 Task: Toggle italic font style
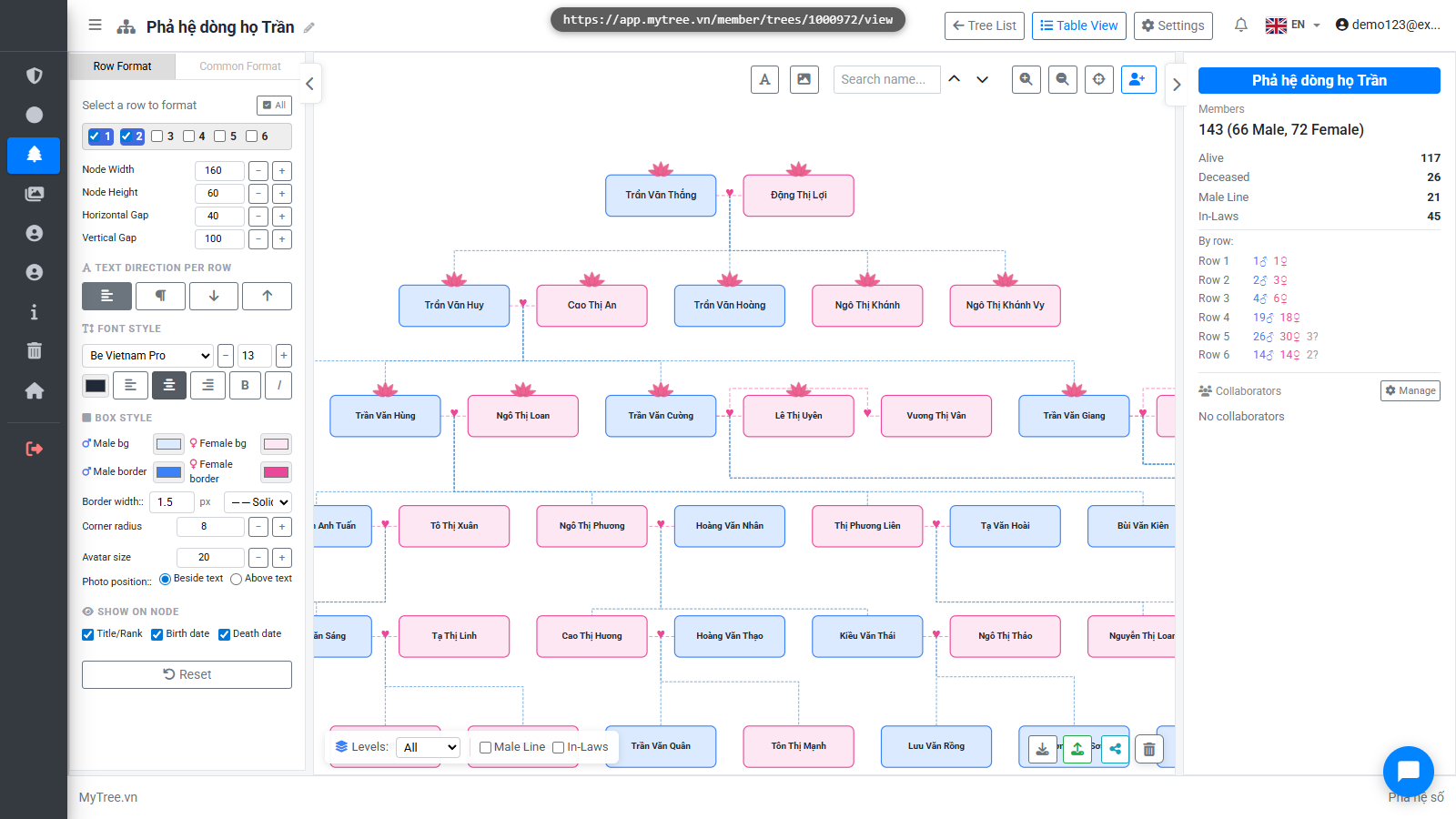(278, 385)
